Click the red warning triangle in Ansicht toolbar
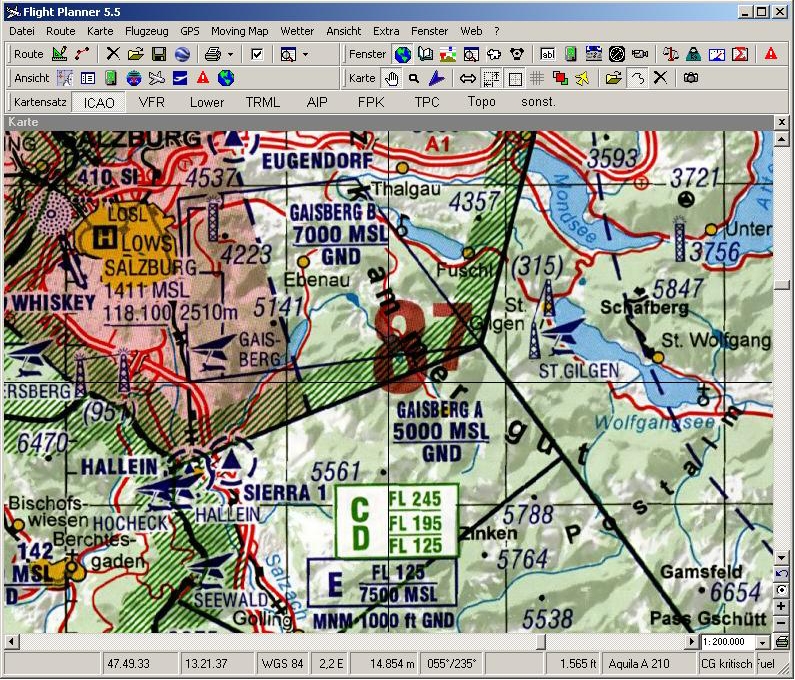 [203, 78]
